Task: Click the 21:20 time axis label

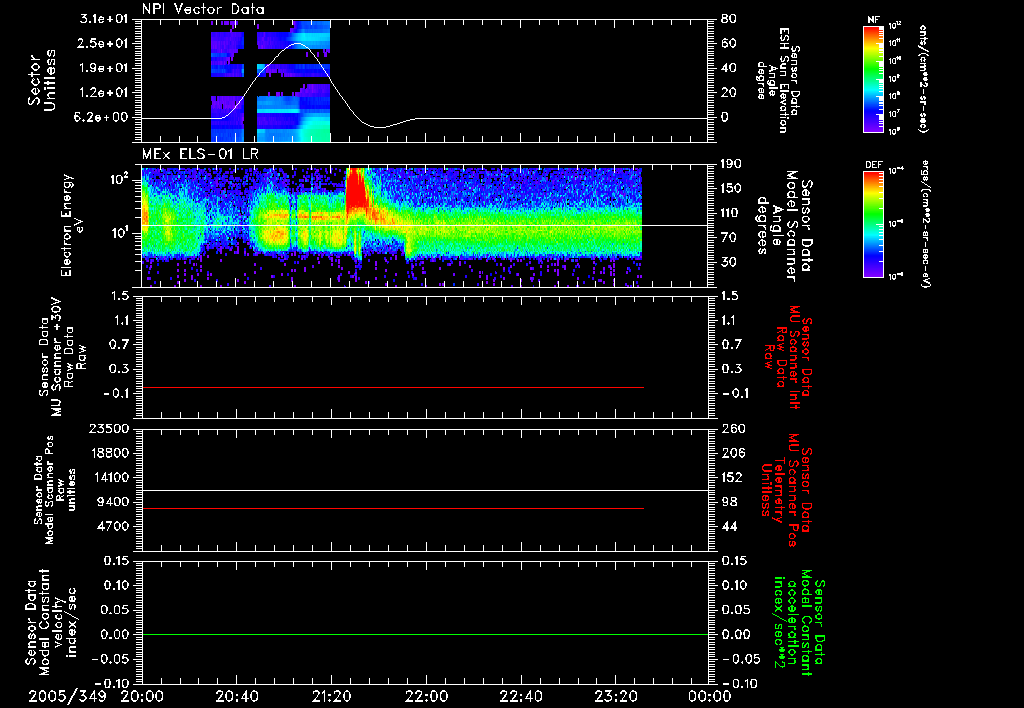Action: click(x=330, y=696)
